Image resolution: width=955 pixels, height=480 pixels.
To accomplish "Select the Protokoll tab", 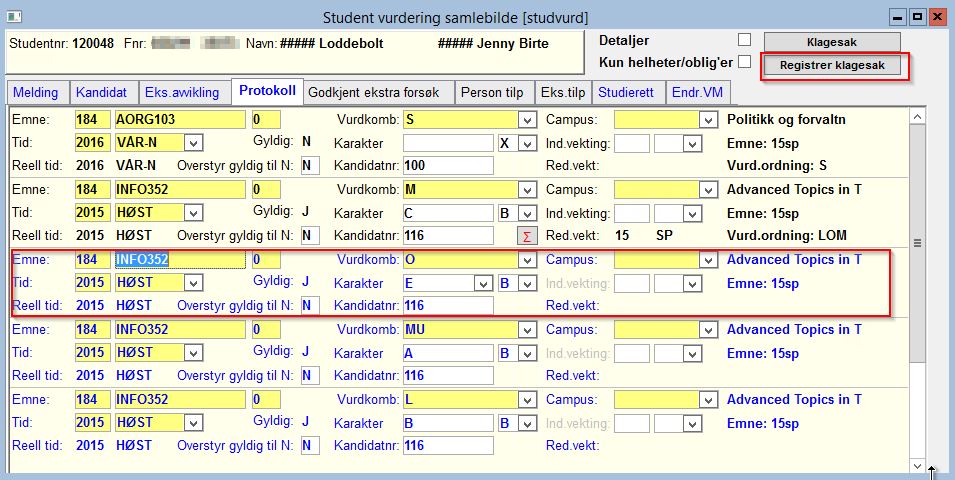I will coord(267,91).
